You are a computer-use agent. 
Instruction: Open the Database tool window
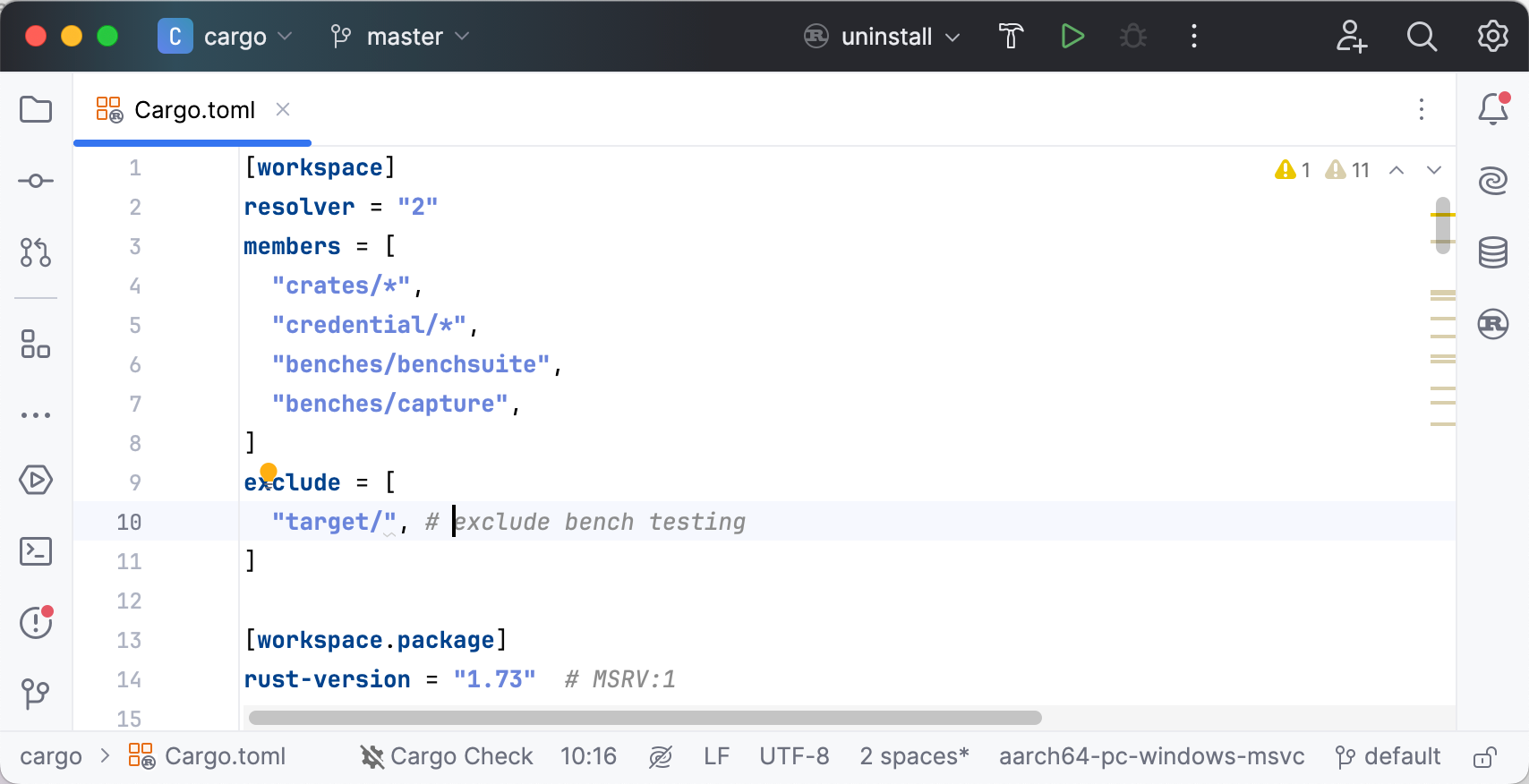point(1492,253)
